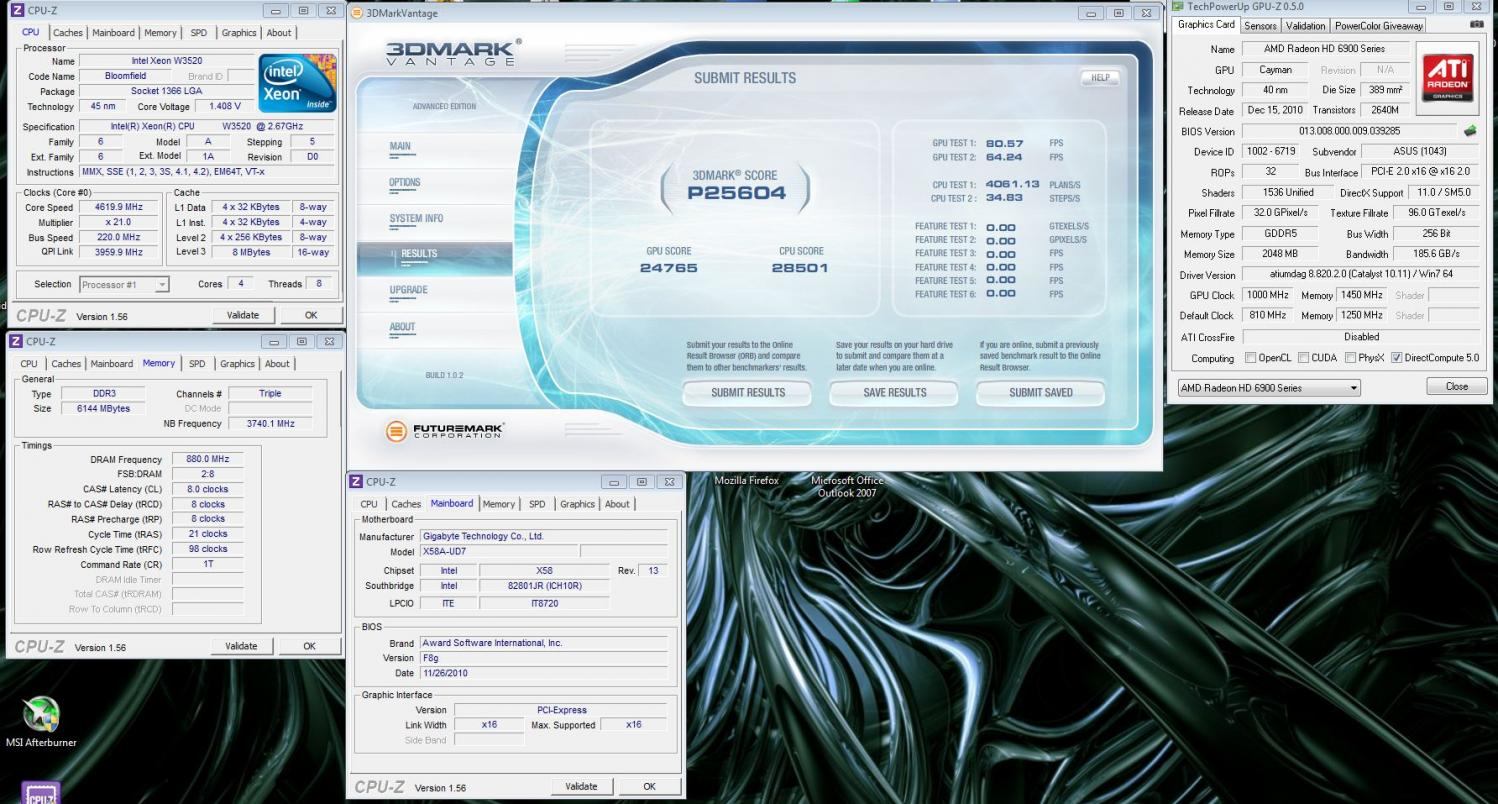Click the BIOS Date field 11/26/2010
This screenshot has width=1498, height=804.
[543, 673]
